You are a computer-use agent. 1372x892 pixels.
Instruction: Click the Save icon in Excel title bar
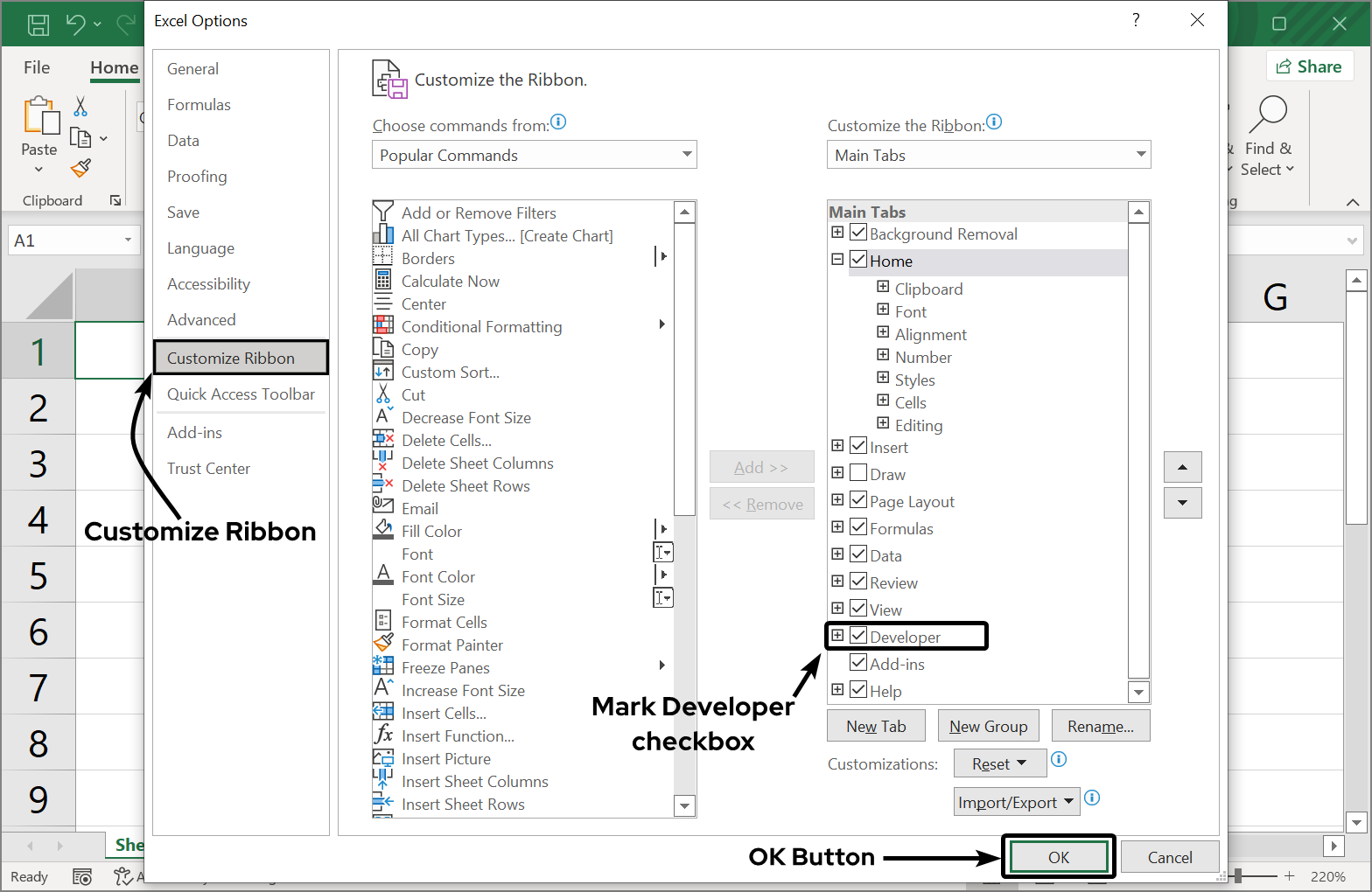(x=38, y=24)
